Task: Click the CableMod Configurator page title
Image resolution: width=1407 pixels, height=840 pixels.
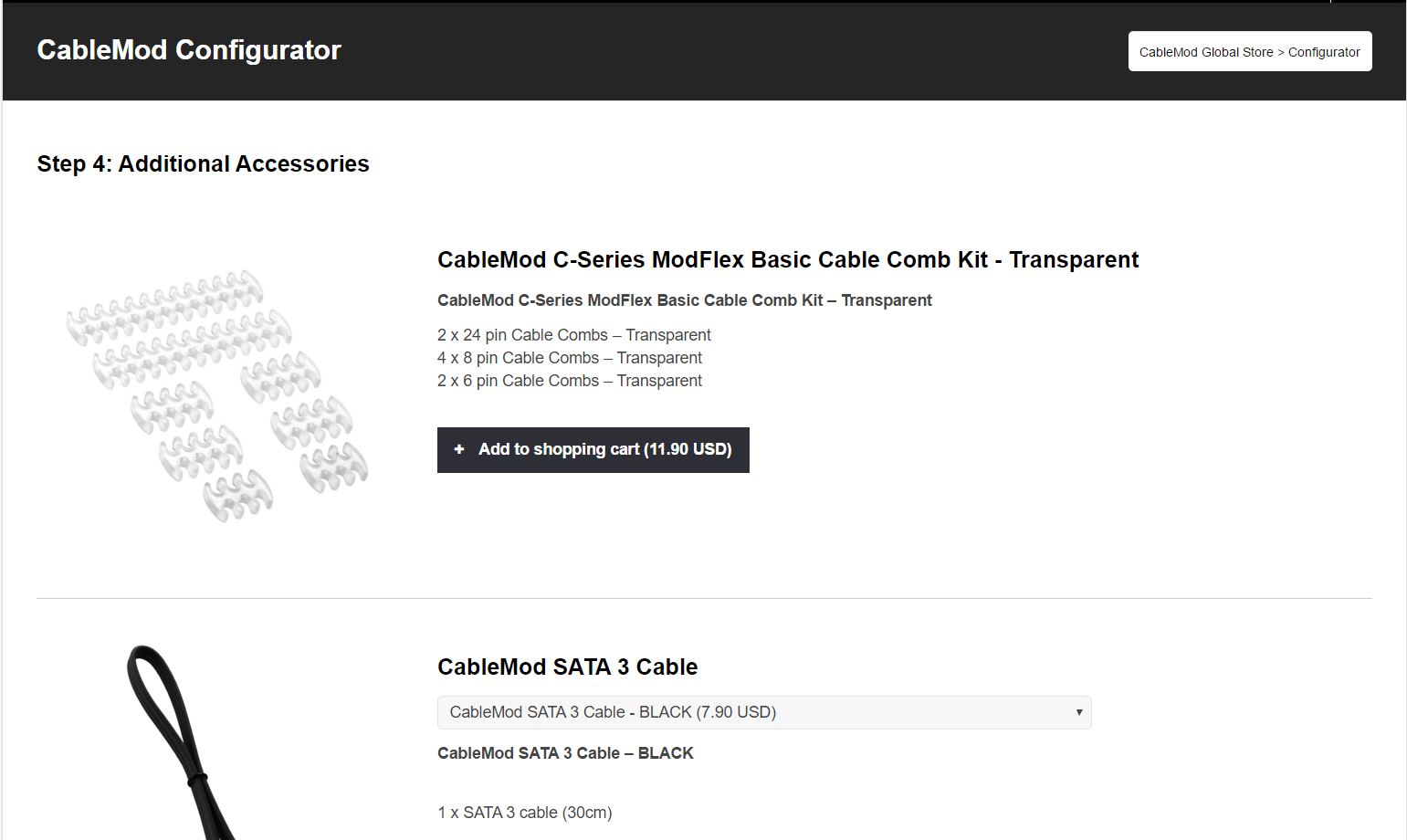Action: tap(188, 50)
